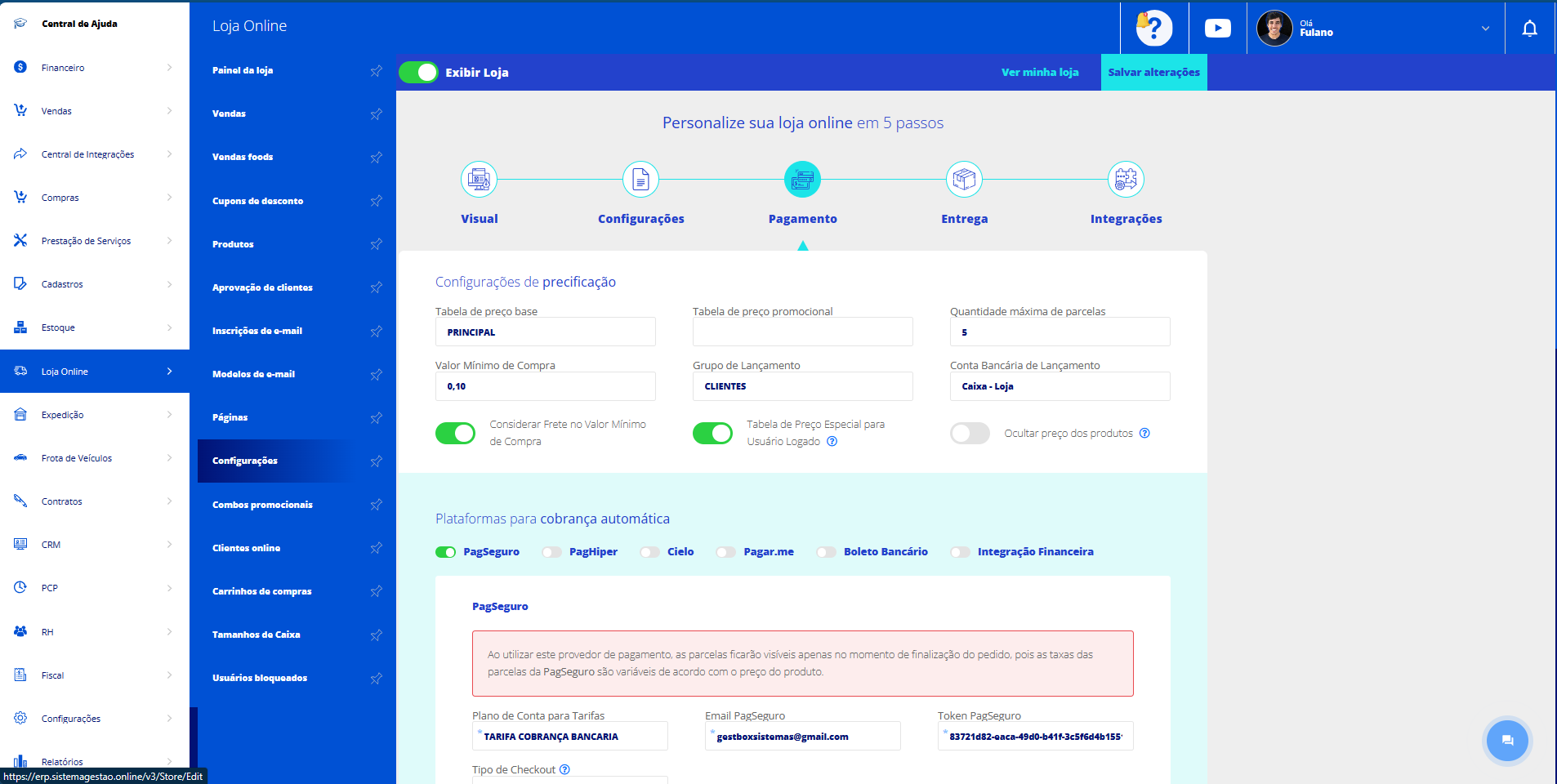Open the Entrega step icon
The height and width of the screenshot is (784, 1557).
964,180
